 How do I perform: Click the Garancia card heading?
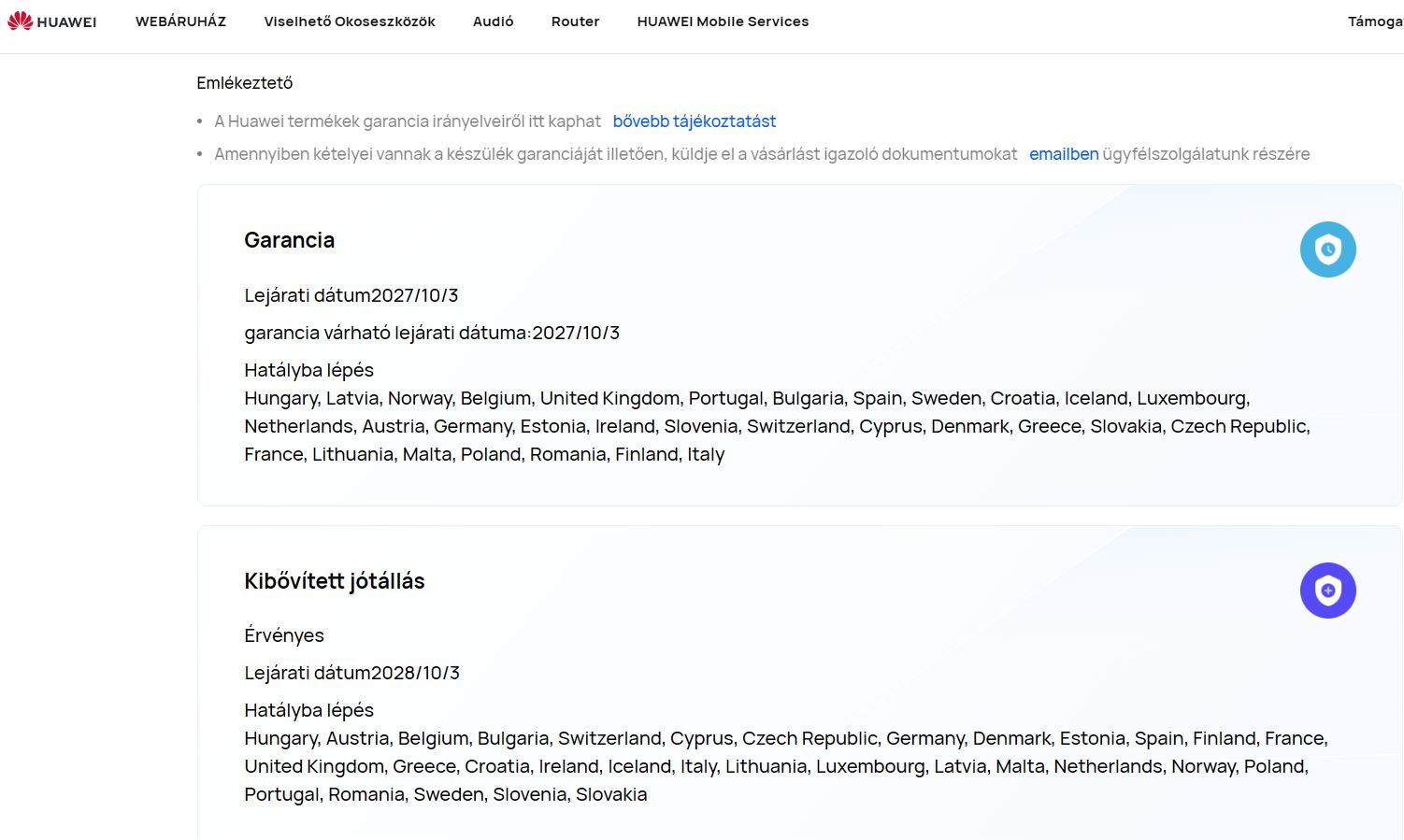pyautogui.click(x=290, y=240)
